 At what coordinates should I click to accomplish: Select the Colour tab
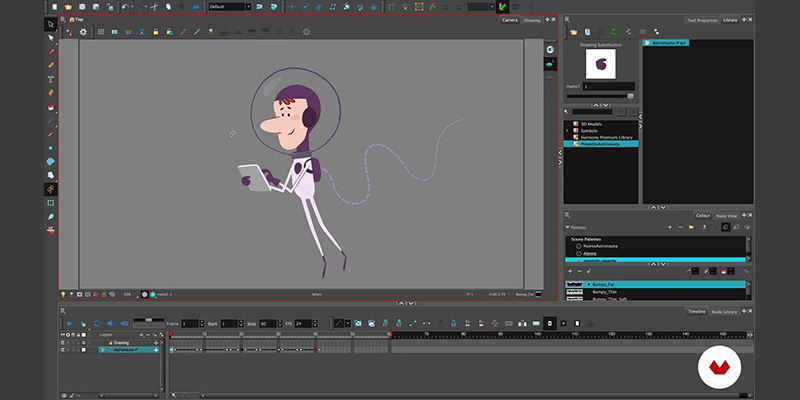pyautogui.click(x=703, y=216)
